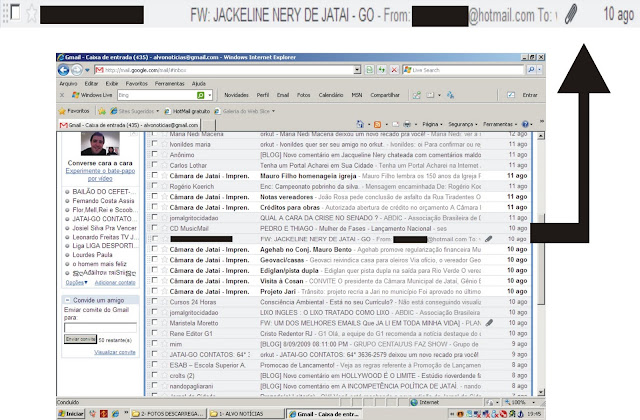This screenshot has height=420, width=640.
Task: Click Internet Explorer quick launch icon
Action: 116,414
